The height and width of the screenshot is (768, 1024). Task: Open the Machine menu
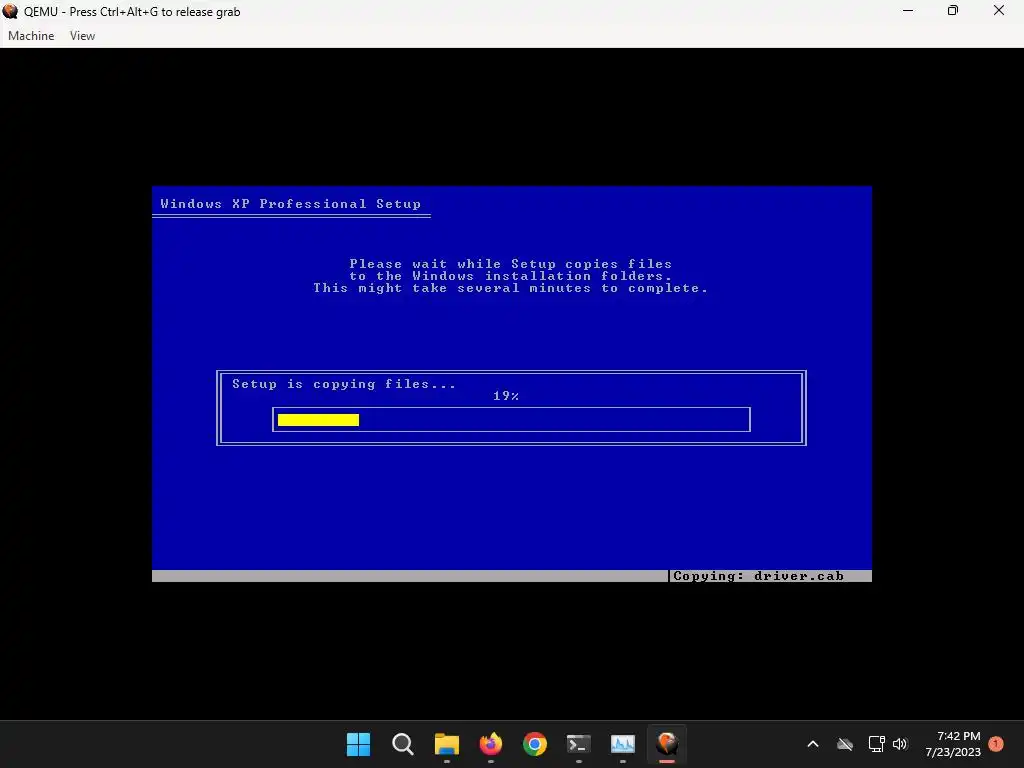coord(31,36)
